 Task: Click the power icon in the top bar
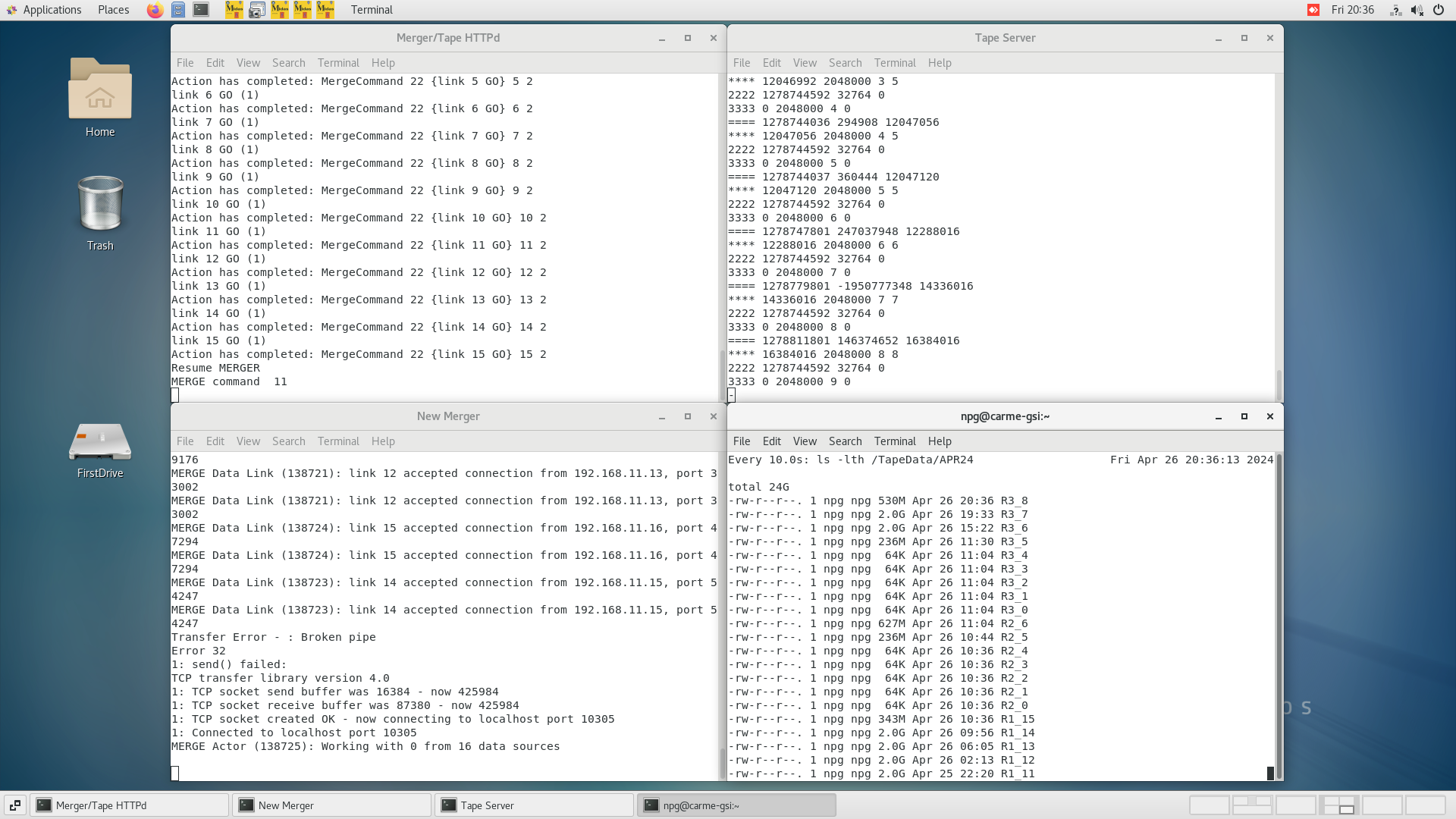click(x=1439, y=10)
